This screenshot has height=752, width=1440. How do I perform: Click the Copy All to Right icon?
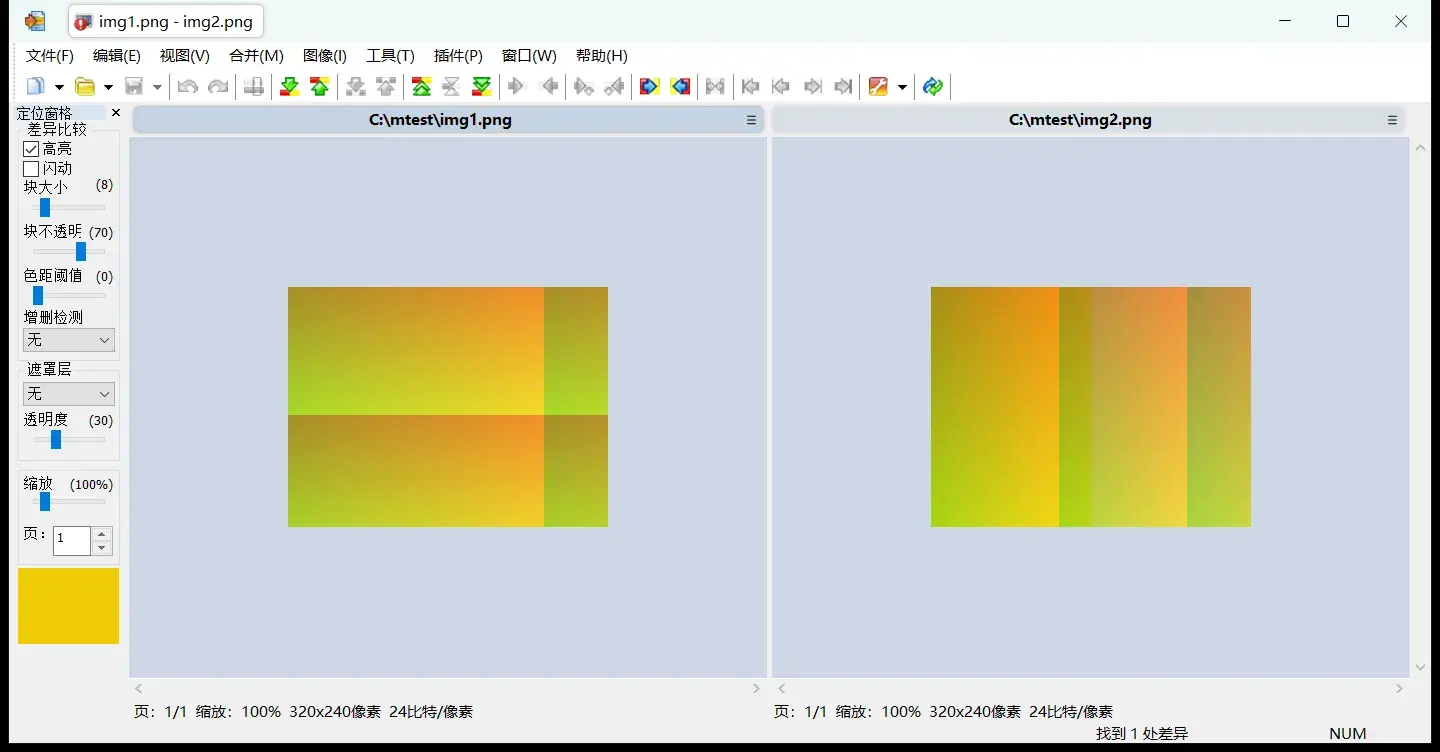[650, 87]
